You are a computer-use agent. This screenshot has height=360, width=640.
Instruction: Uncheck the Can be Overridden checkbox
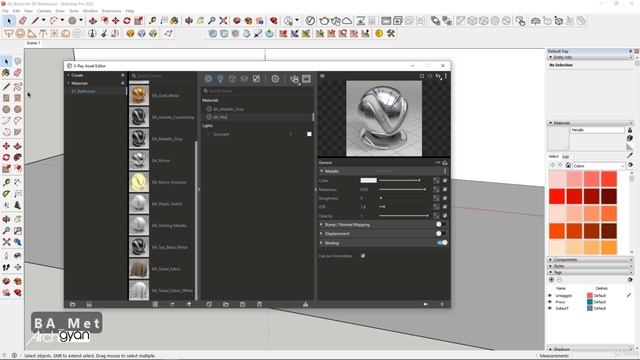coord(363,256)
